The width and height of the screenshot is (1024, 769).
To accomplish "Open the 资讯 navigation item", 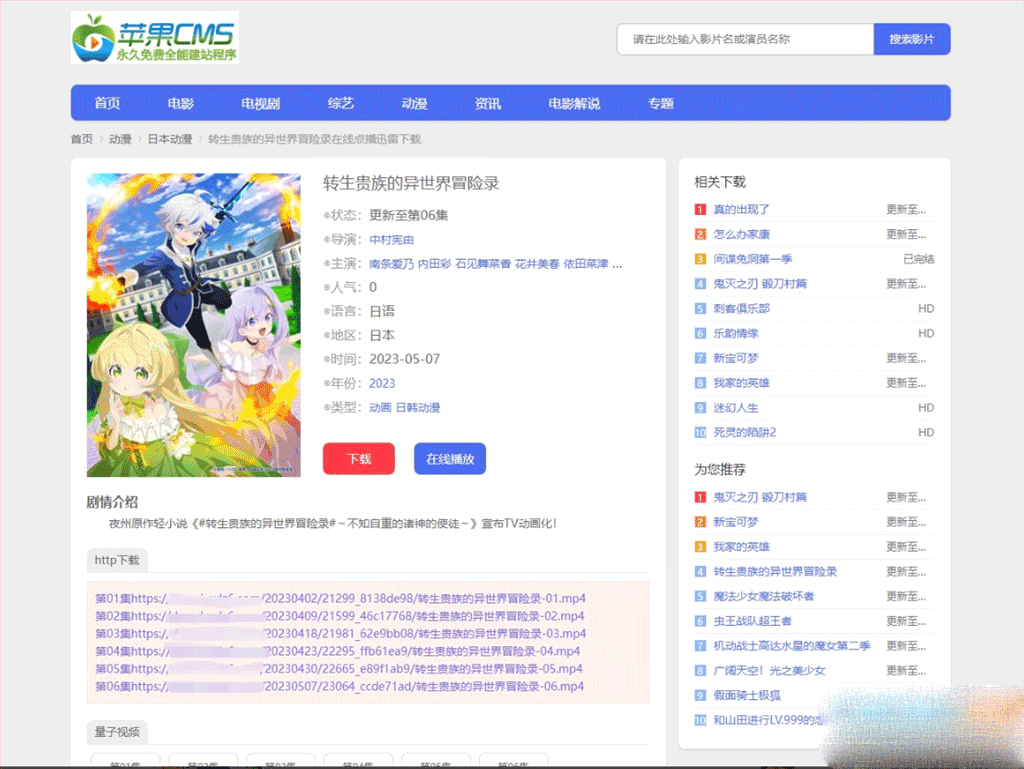I will pos(488,103).
